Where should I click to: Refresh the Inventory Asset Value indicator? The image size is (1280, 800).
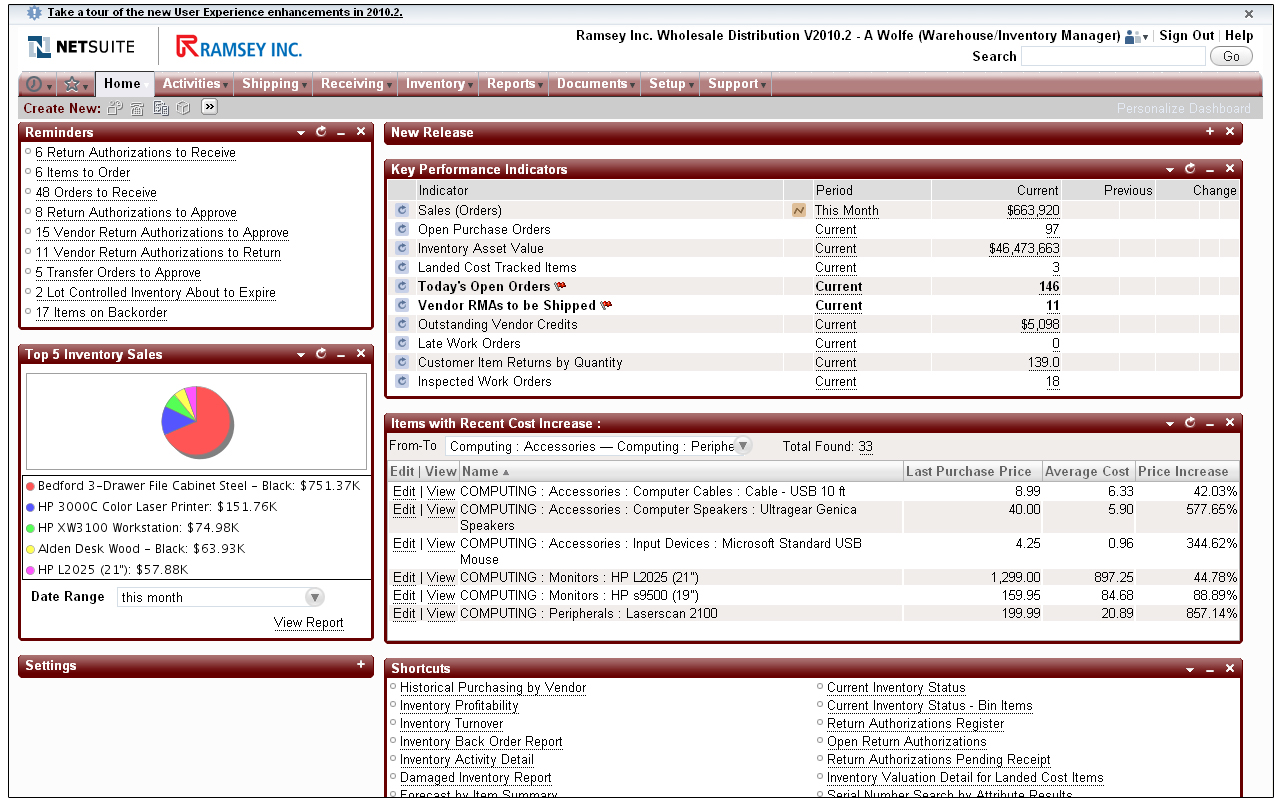click(x=402, y=249)
